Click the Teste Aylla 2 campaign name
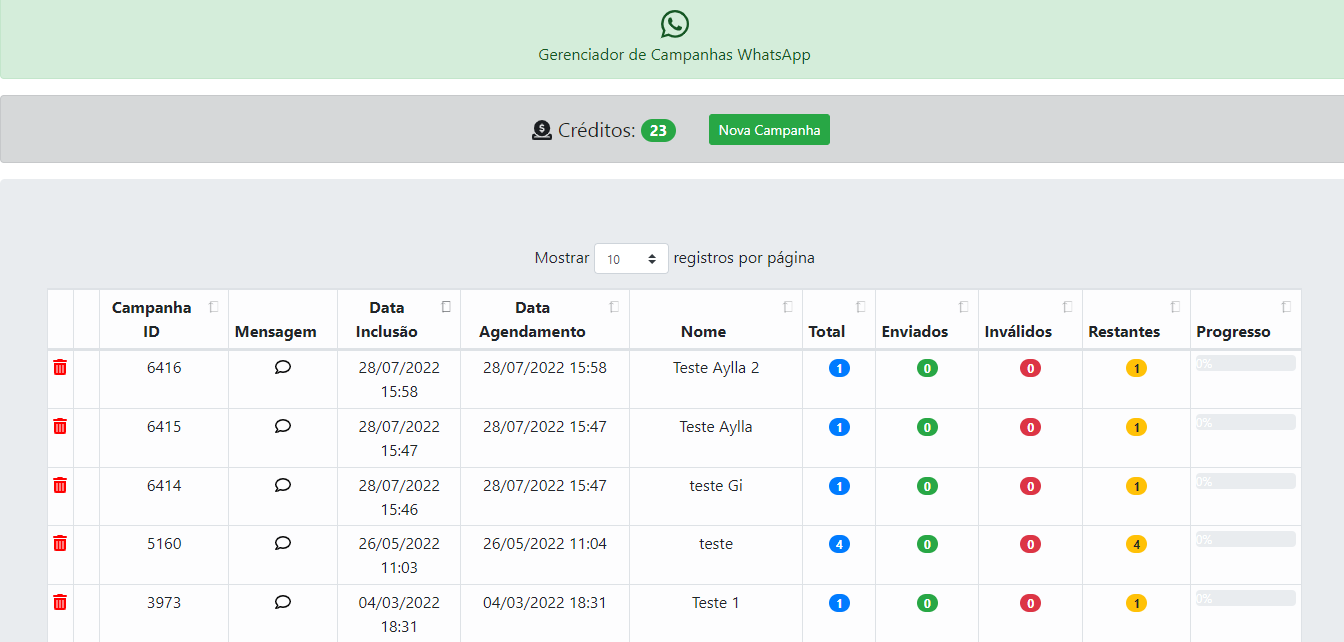Screen dimensions: 1344x642 (x=716, y=368)
